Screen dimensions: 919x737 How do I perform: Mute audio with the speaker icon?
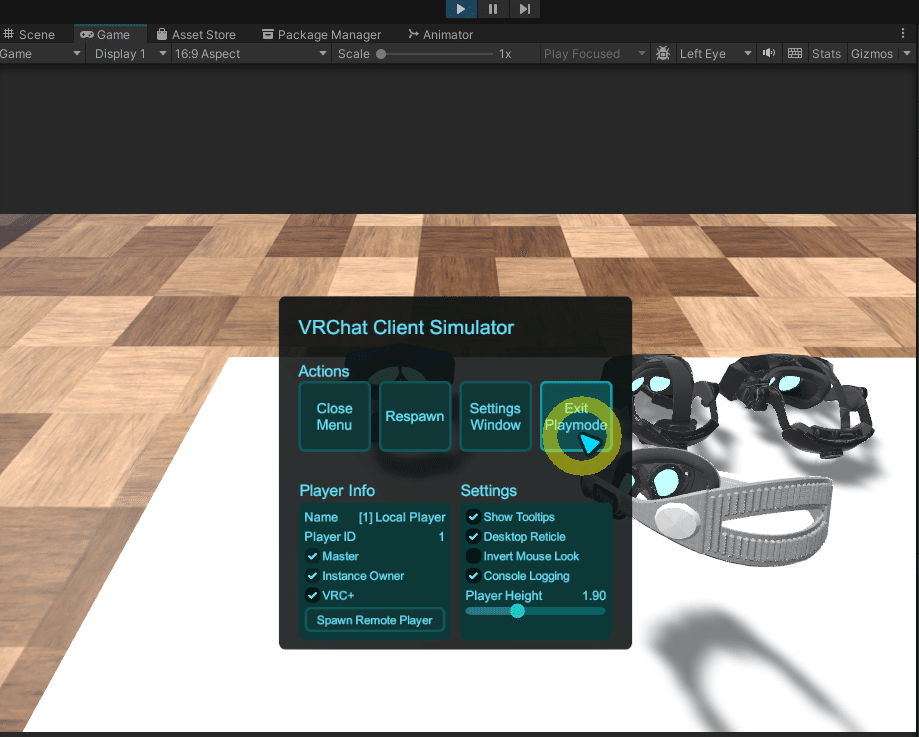coord(768,53)
